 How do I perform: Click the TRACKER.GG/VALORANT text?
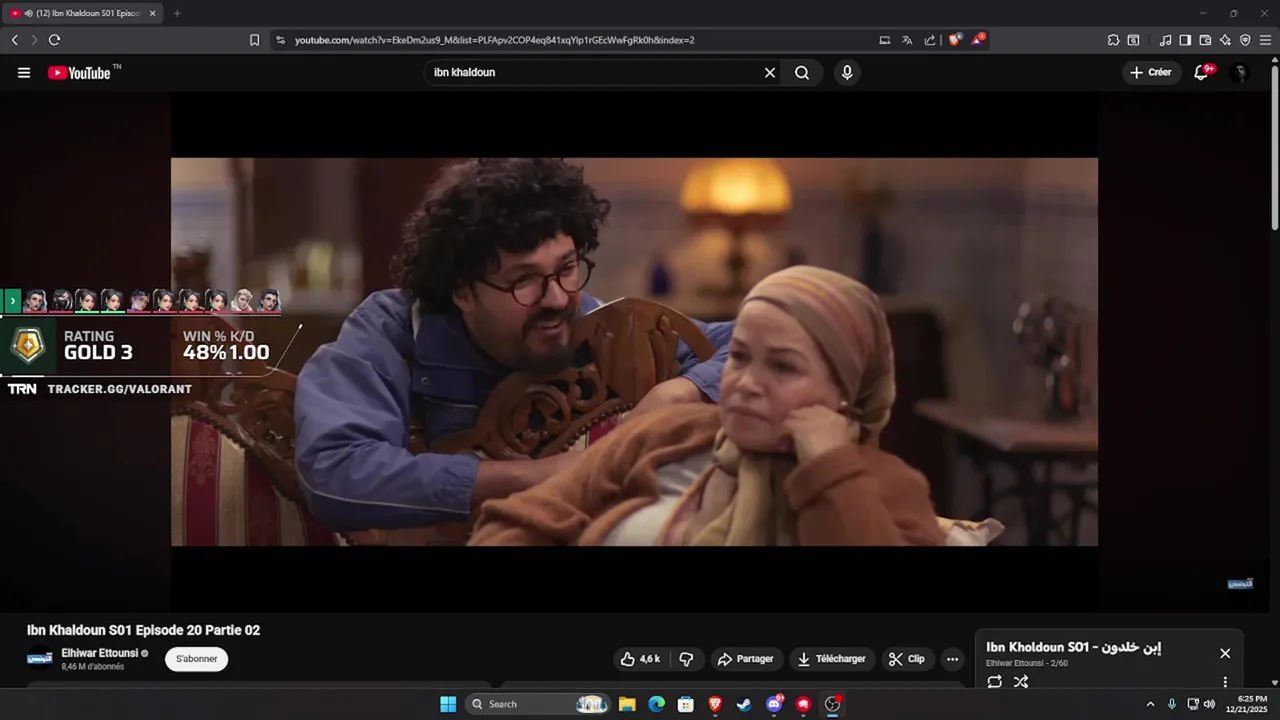pyautogui.click(x=120, y=389)
